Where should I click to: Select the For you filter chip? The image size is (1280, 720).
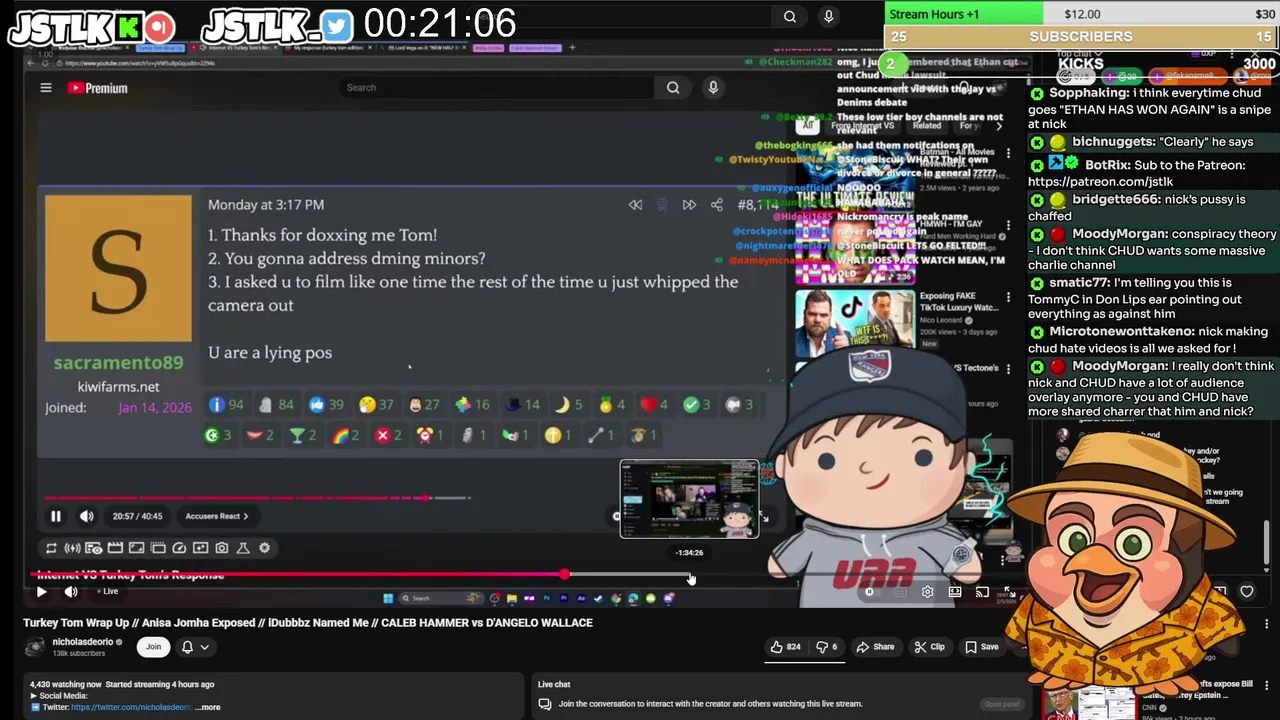[x=970, y=126]
